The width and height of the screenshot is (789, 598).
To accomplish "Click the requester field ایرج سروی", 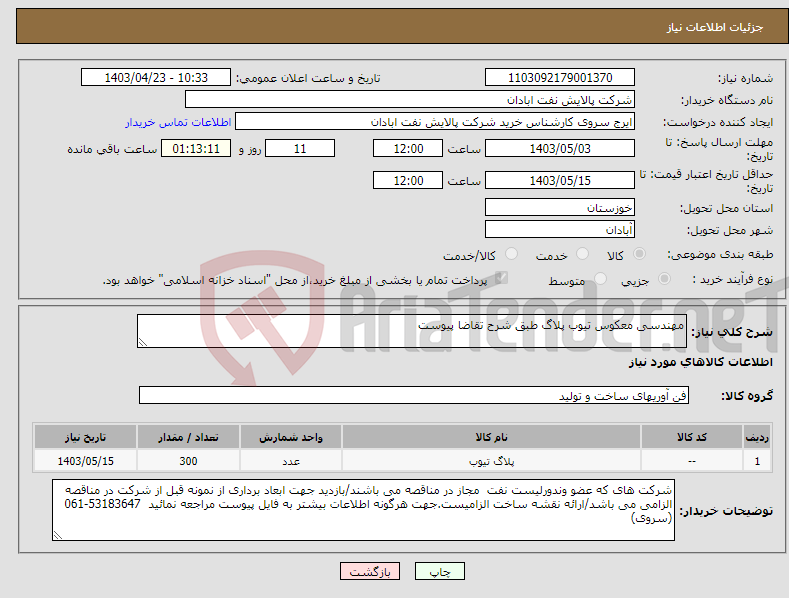I will (x=435, y=122).
